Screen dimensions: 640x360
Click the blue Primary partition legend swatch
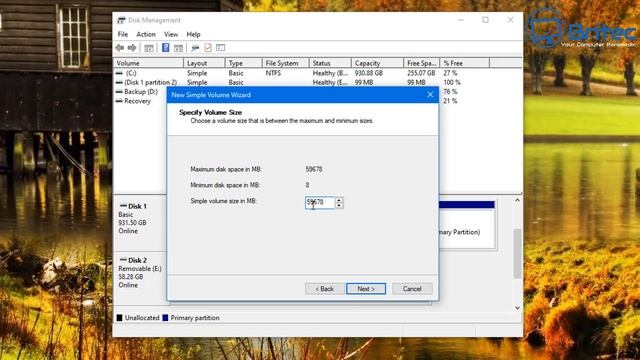coord(165,318)
